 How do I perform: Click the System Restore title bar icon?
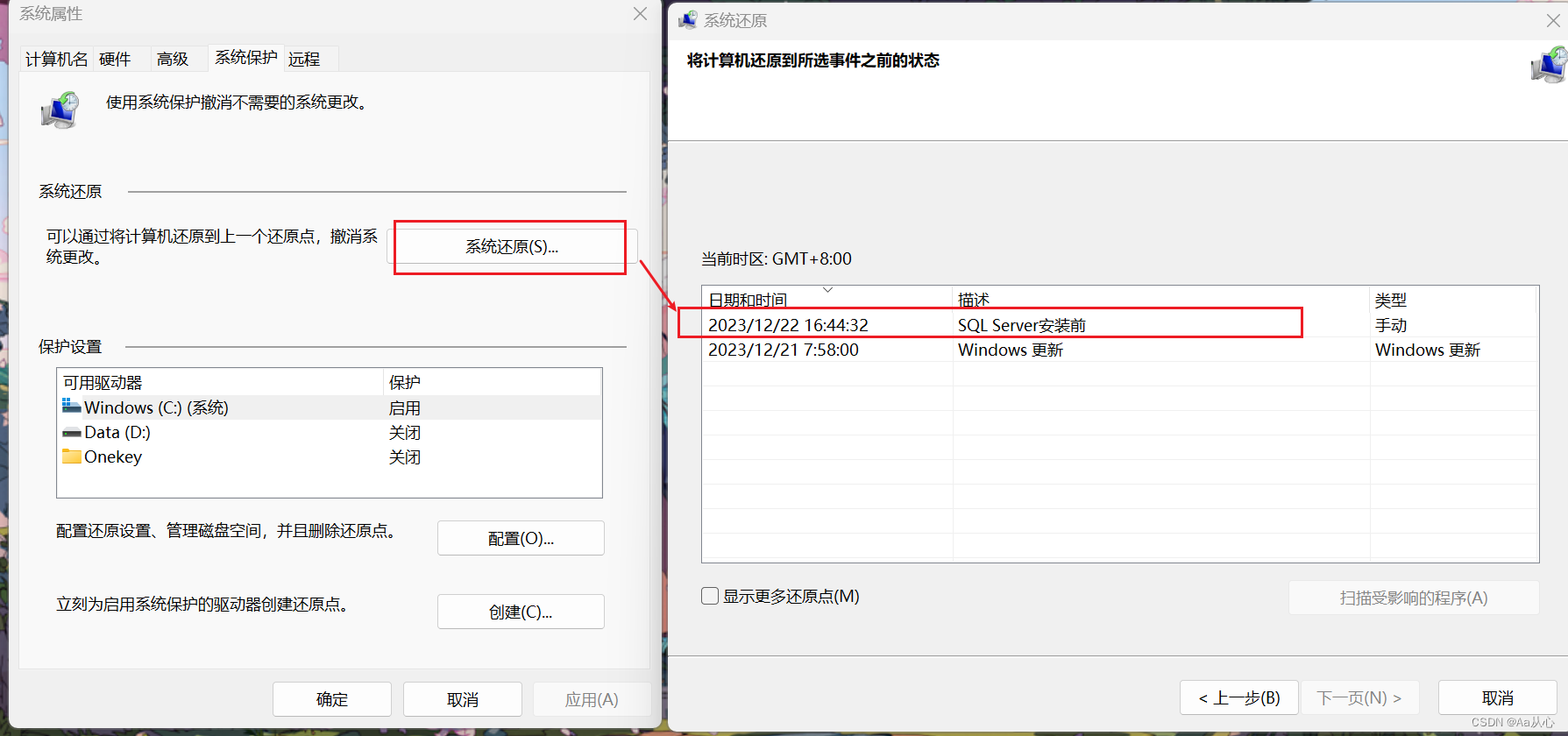click(x=688, y=19)
